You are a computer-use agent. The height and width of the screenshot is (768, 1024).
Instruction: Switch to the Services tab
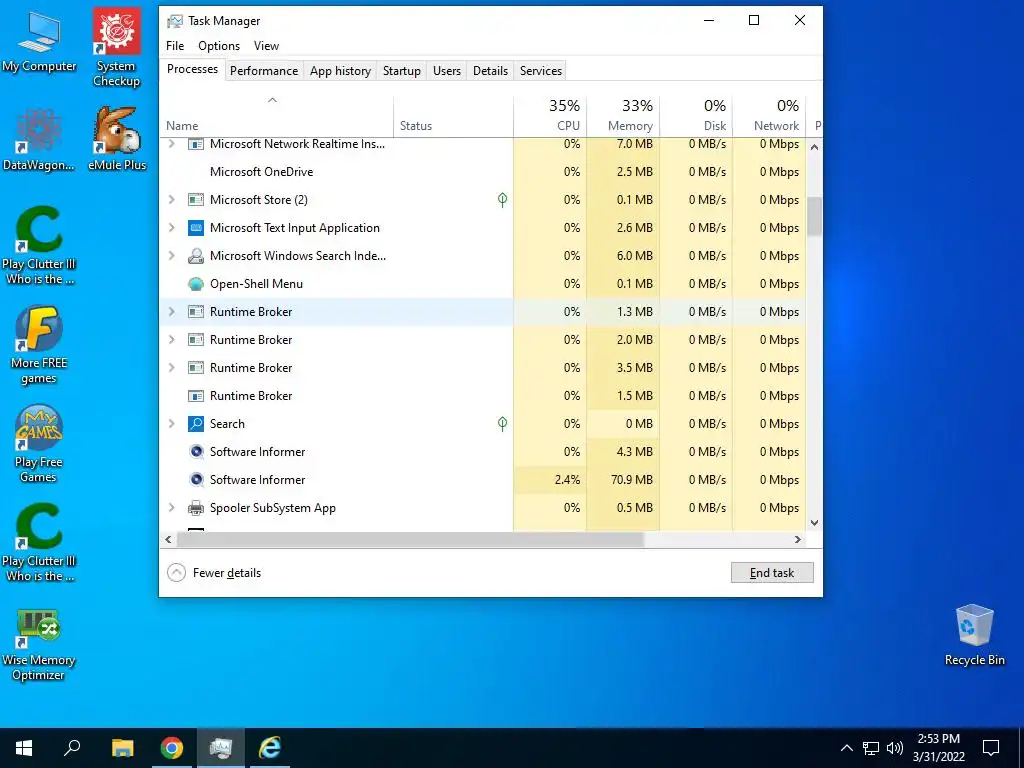coord(541,71)
